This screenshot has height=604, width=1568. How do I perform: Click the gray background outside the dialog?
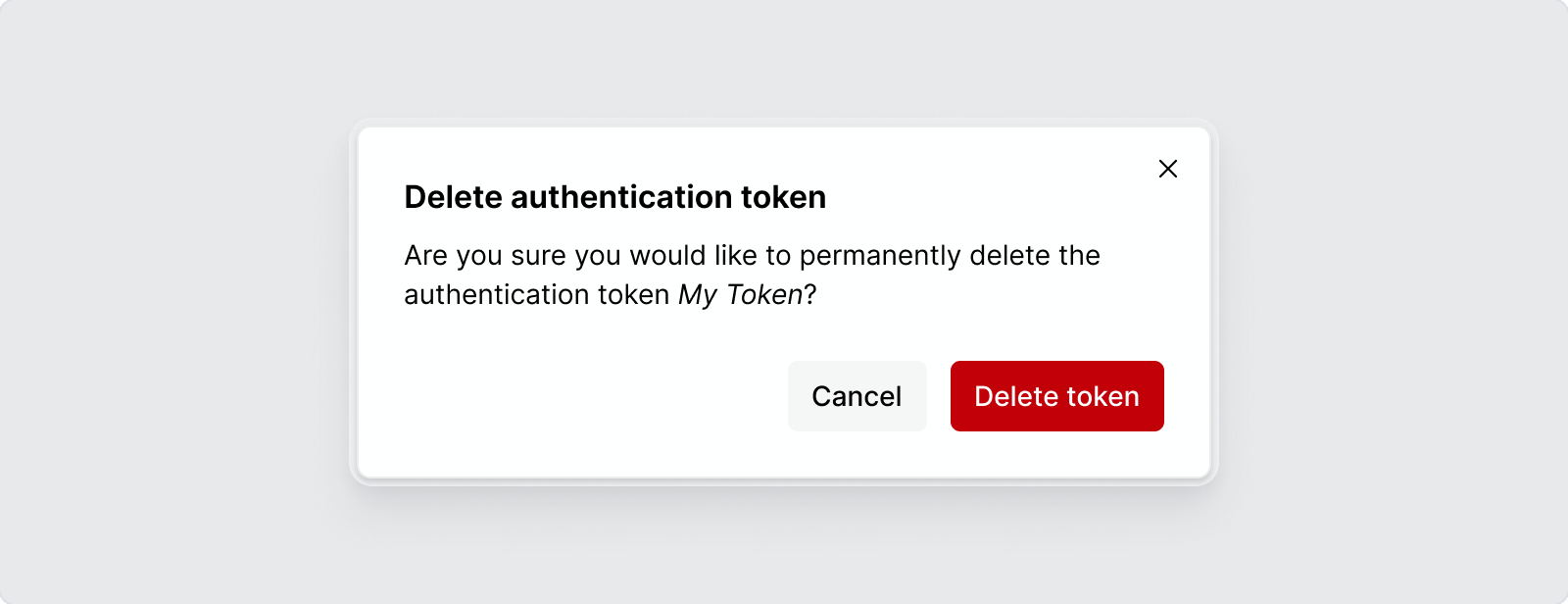(147, 294)
